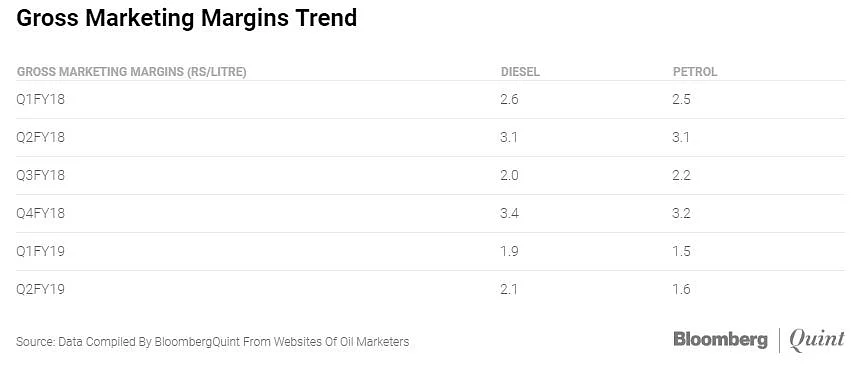
Task: Click the Q1FY19 petrol value 1.5
Action: [681, 252]
